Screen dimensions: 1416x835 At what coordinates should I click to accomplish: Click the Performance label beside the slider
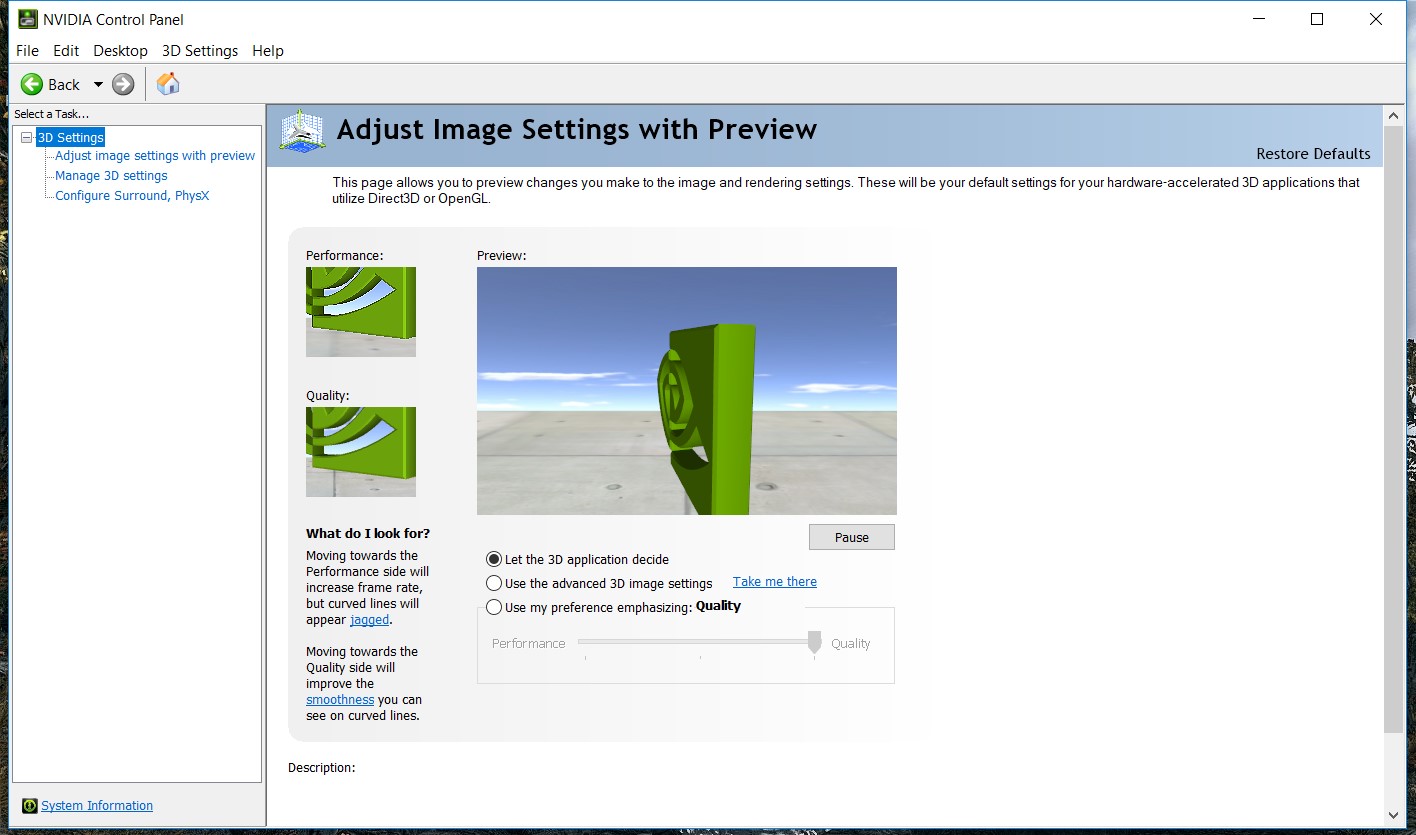coord(529,644)
